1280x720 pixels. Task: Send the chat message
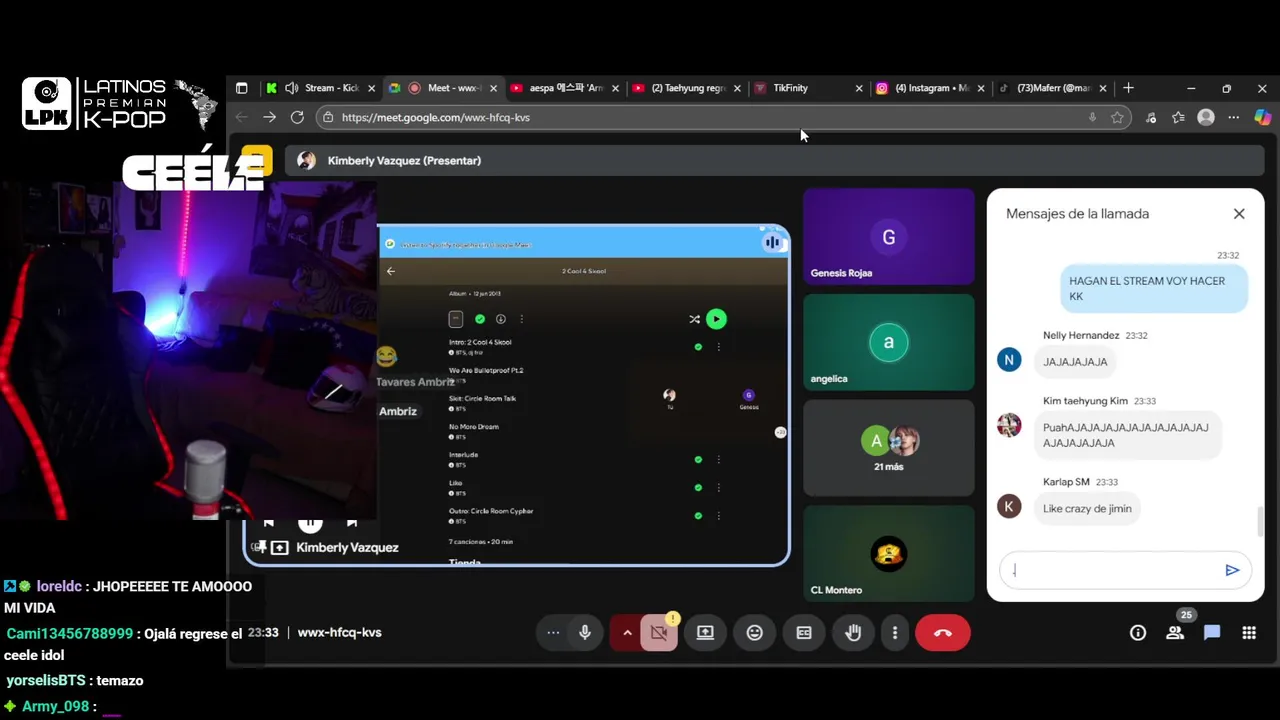(1232, 570)
